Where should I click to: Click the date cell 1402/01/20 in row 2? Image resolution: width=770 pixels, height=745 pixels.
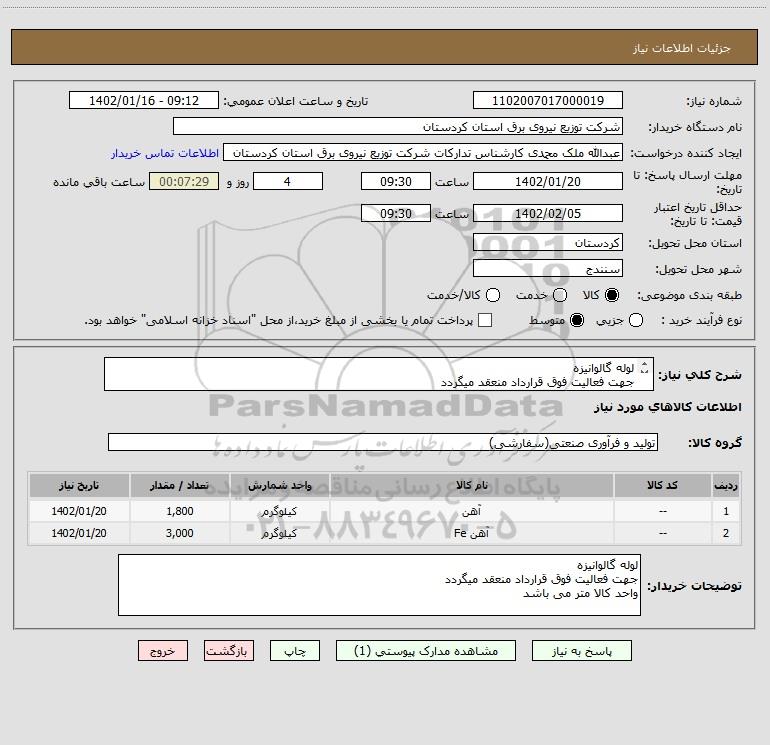[79, 533]
